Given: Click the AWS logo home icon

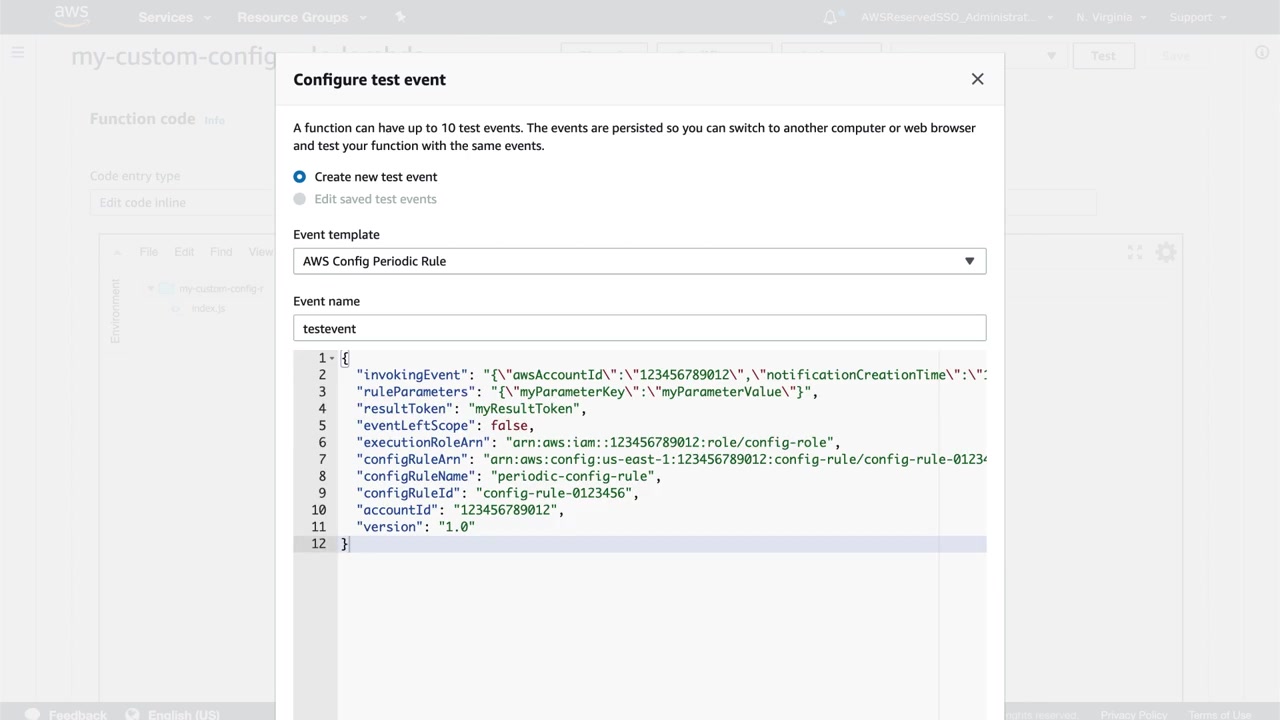Looking at the screenshot, I should click(71, 16).
